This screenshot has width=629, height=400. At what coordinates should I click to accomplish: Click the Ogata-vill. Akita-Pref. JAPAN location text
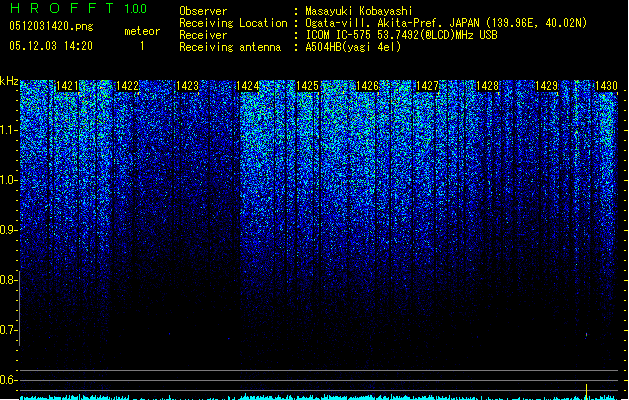tap(446, 23)
